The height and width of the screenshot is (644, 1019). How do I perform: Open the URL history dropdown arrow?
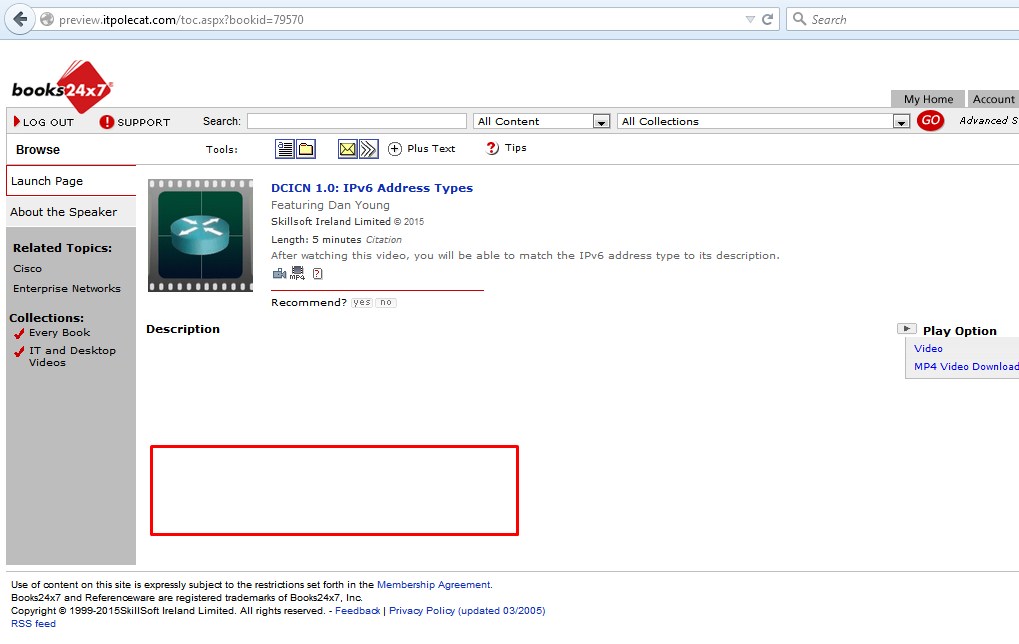(750, 19)
